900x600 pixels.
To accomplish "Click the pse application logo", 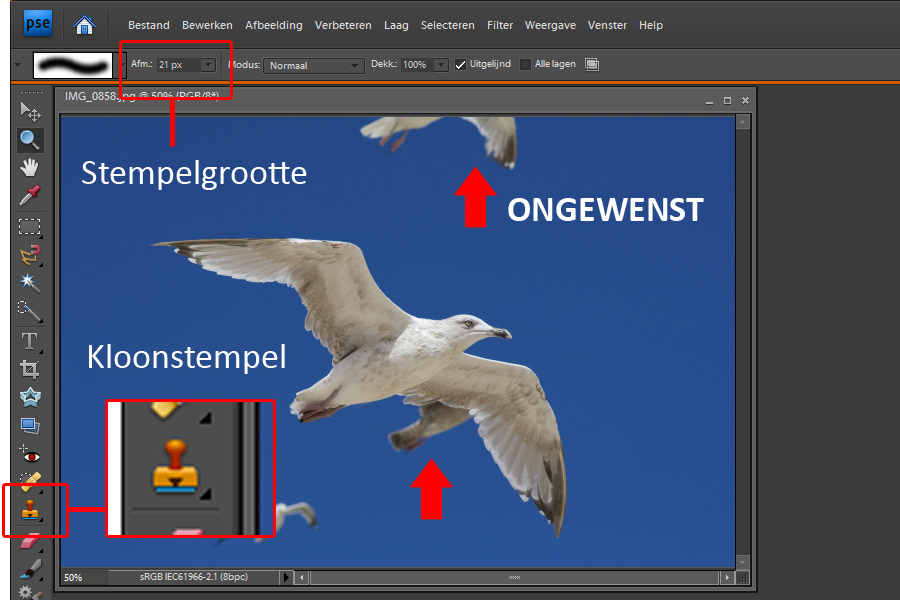I will click(x=39, y=23).
